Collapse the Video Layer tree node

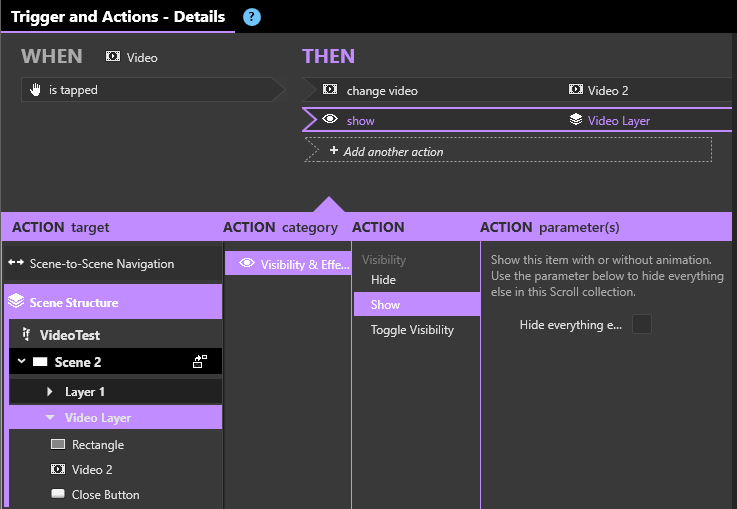click(50, 417)
